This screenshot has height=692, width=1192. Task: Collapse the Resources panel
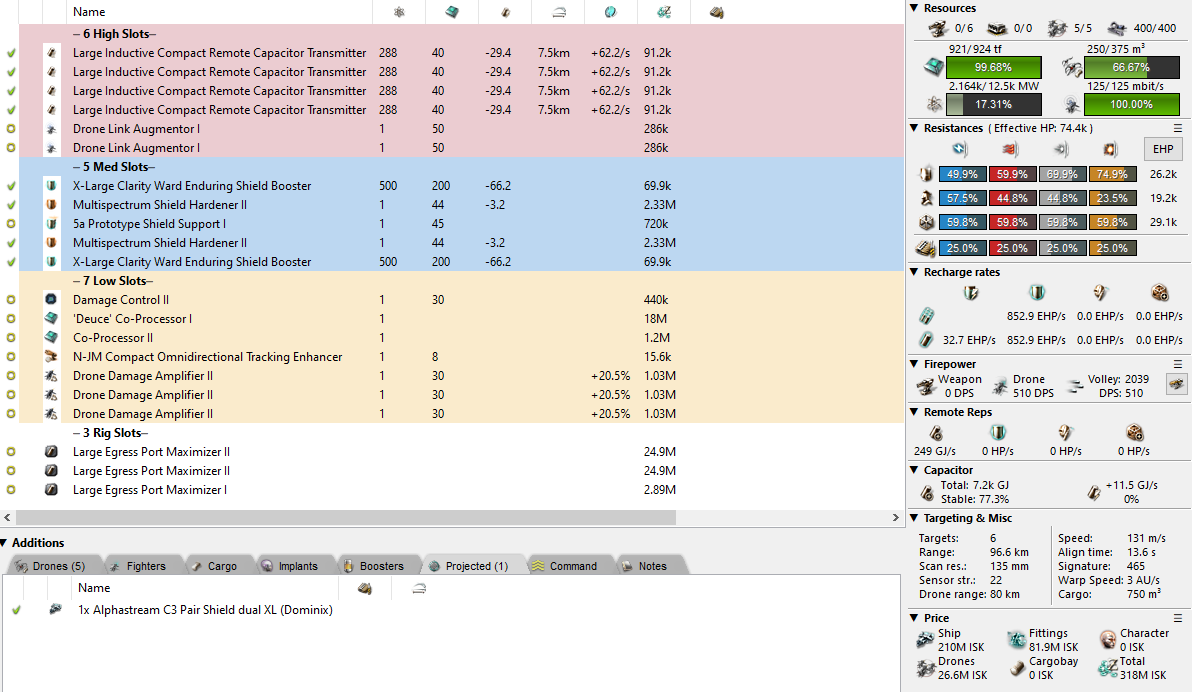pyautogui.click(x=915, y=8)
